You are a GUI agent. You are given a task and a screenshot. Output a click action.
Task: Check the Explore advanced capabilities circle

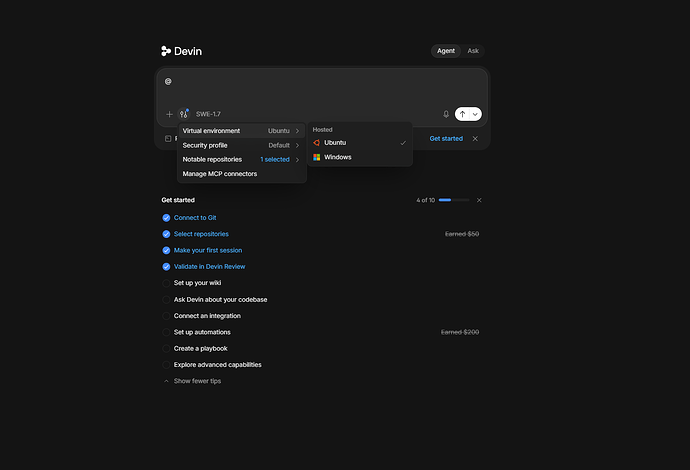point(166,365)
